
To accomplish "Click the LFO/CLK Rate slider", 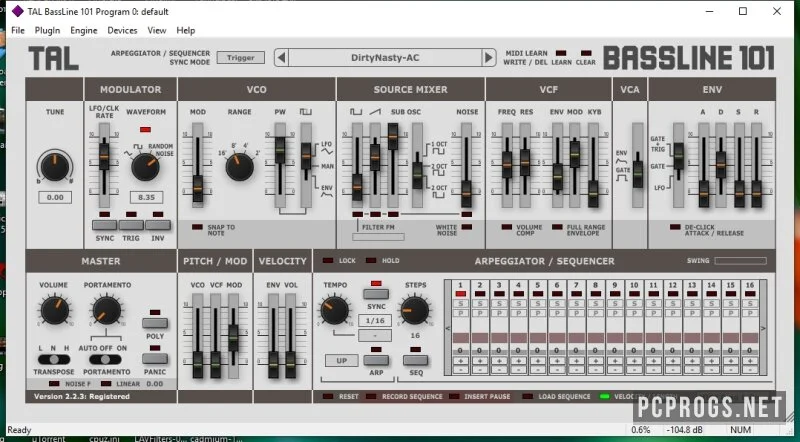I will [104, 156].
